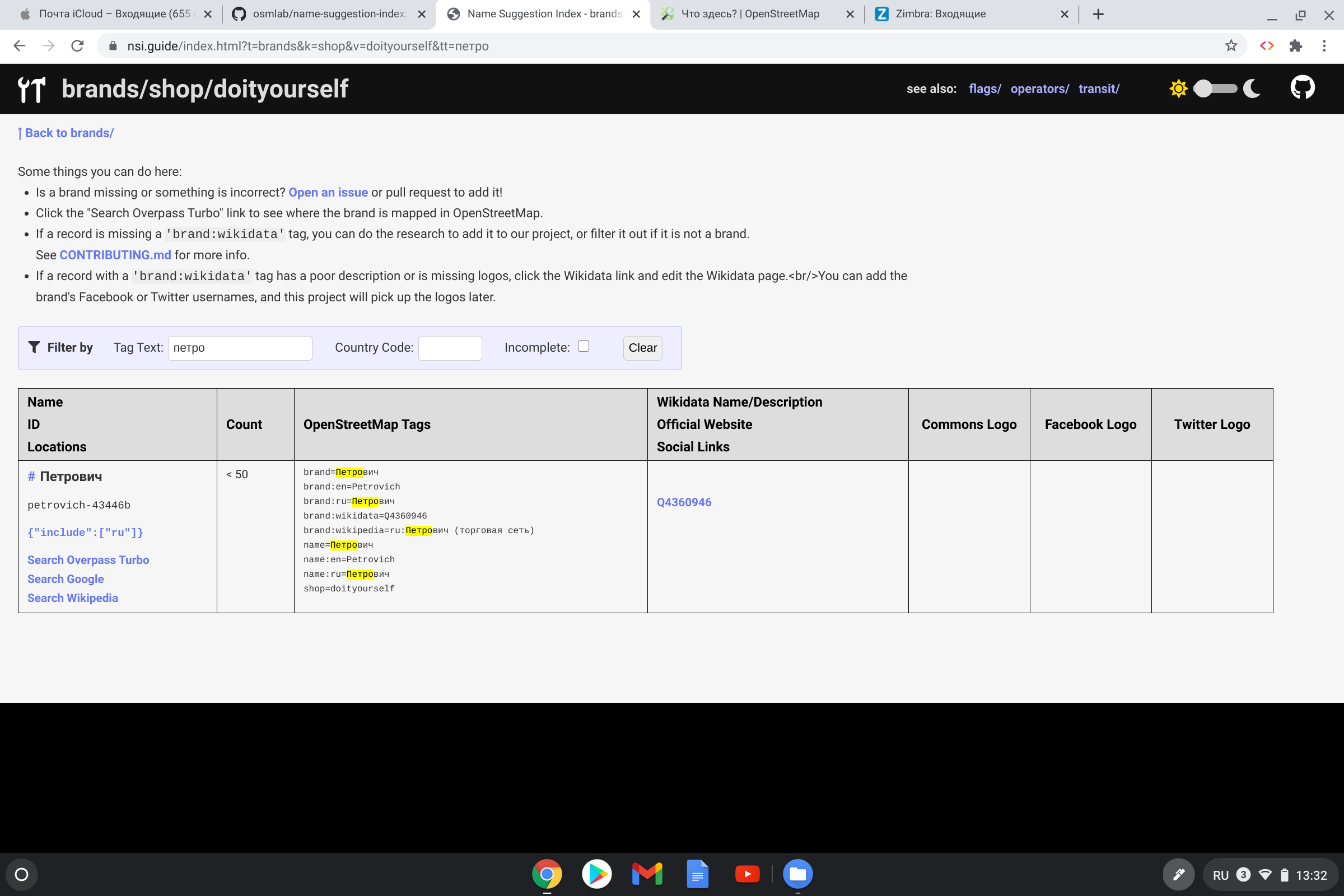Click the brand:wikidata=Q4360946 tag line
Screen dimensions: 1344x896
click(x=365, y=516)
